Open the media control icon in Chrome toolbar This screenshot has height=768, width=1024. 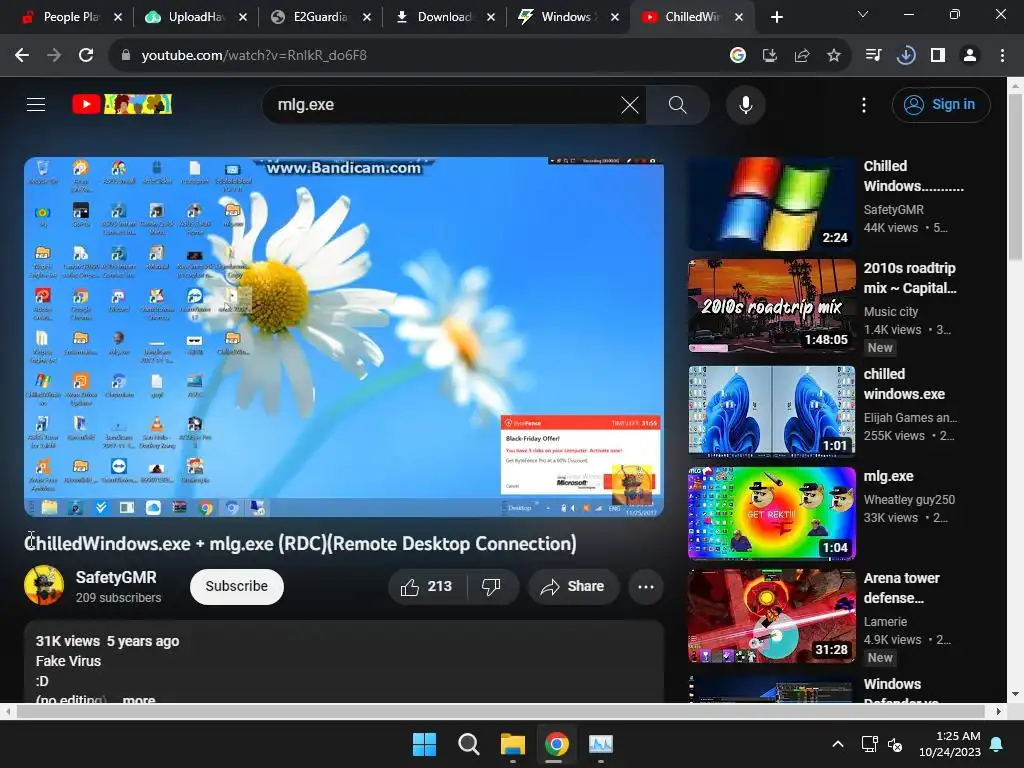tap(873, 56)
